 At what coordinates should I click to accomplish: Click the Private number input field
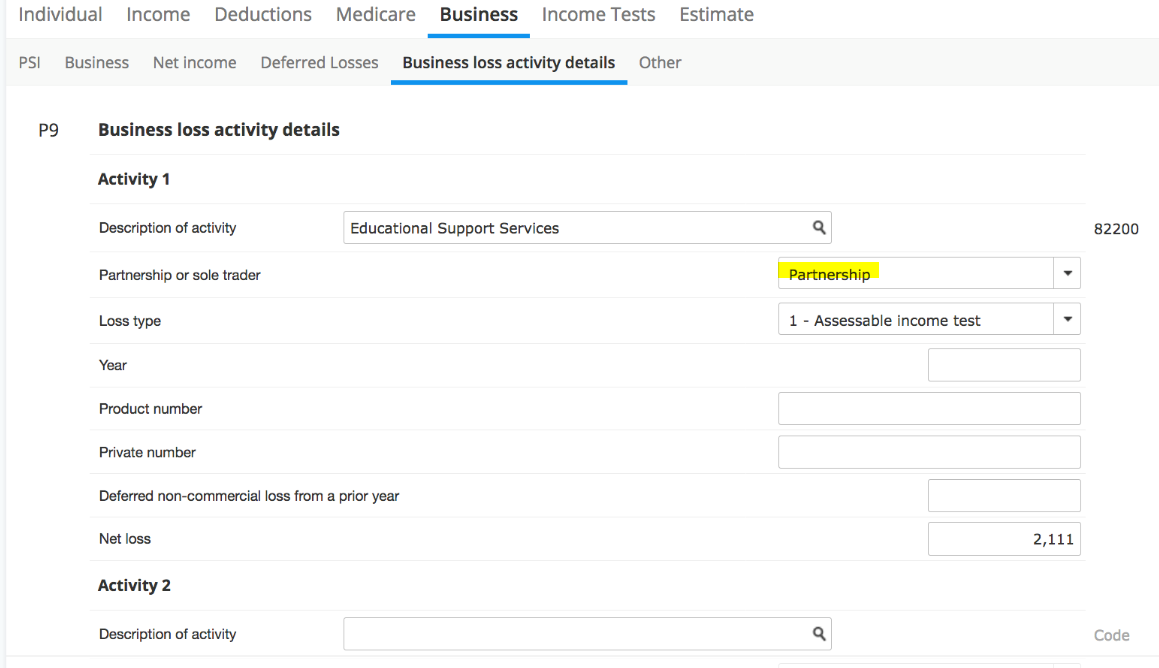click(x=929, y=452)
